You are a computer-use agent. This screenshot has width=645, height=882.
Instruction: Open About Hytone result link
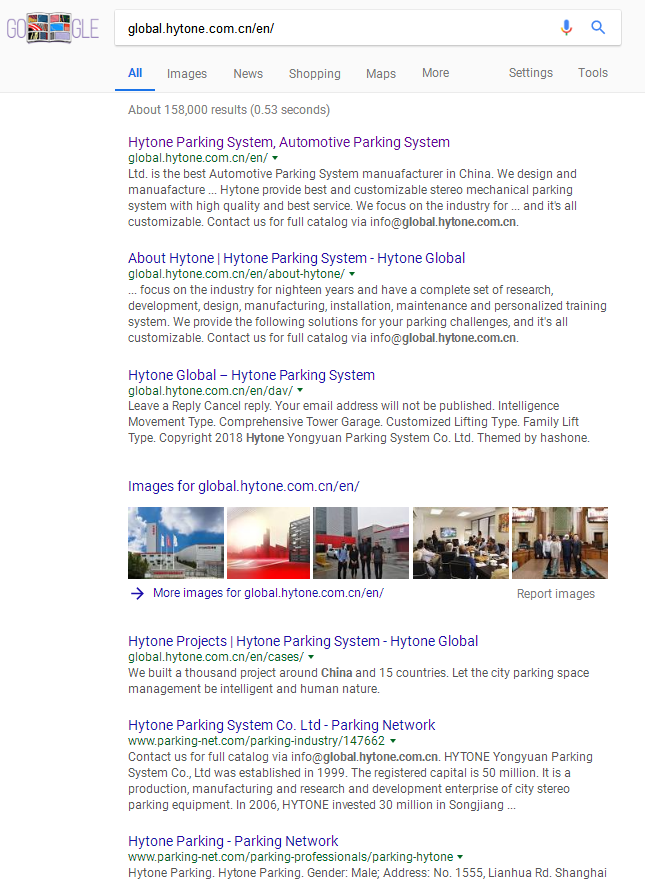tap(296, 258)
